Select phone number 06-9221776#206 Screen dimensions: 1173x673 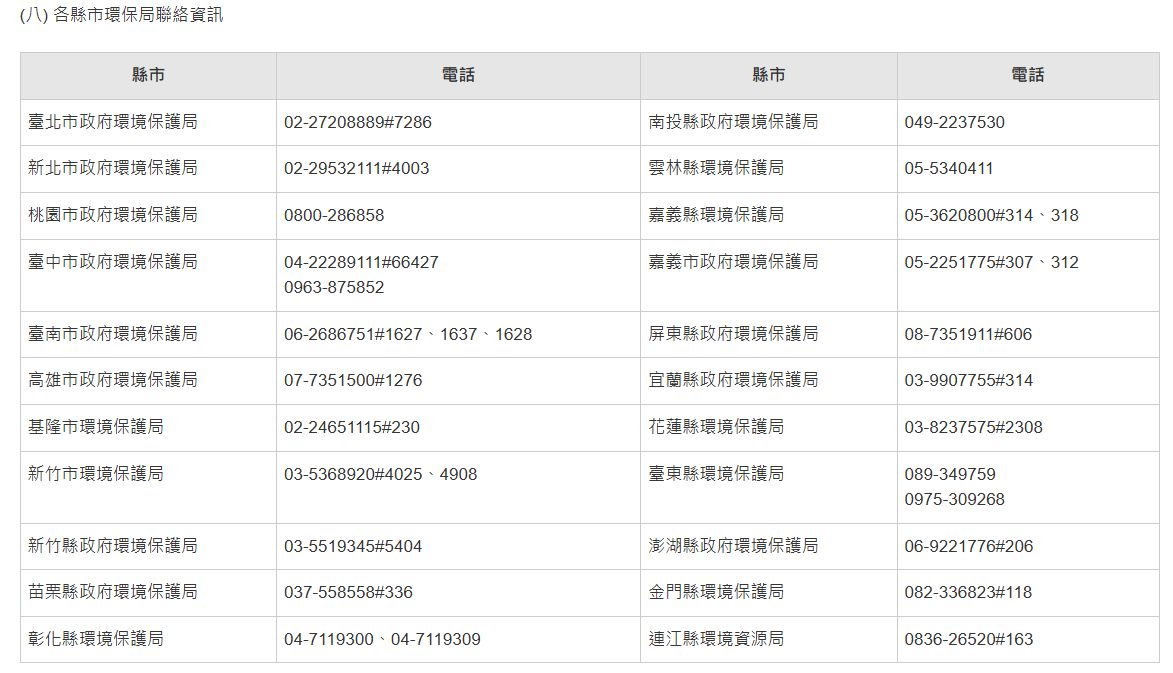[969, 547]
